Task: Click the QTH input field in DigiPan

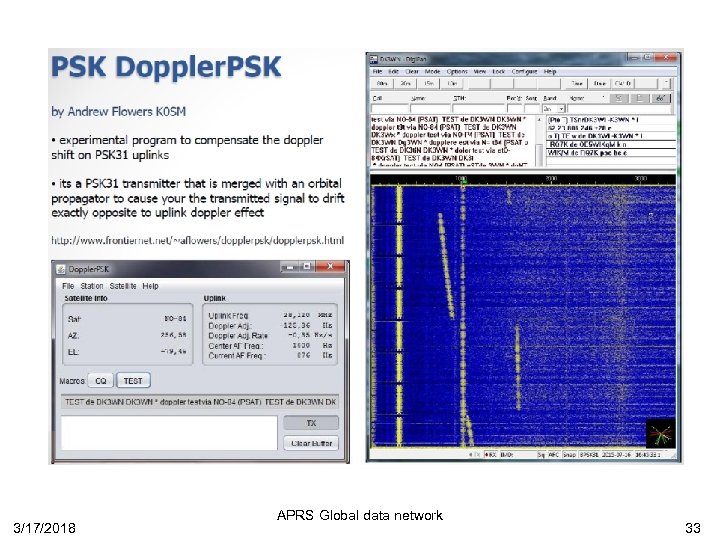Action: coord(478,109)
